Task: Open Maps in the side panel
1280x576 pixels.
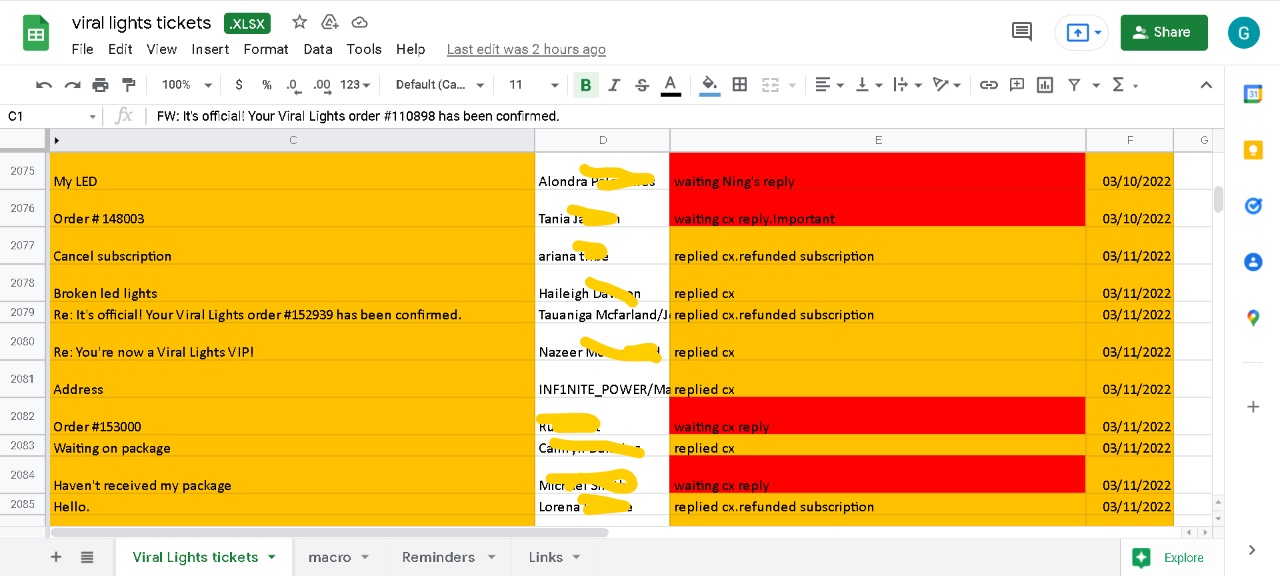Action: tap(1253, 318)
